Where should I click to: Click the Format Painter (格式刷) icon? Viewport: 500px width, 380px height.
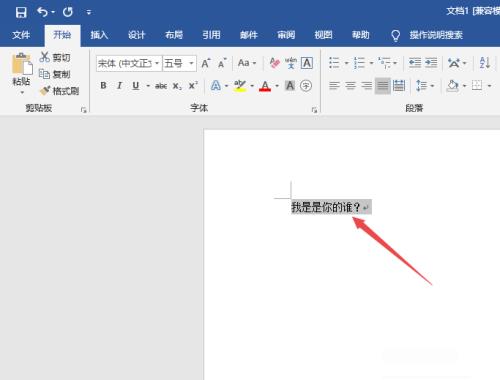coord(45,90)
